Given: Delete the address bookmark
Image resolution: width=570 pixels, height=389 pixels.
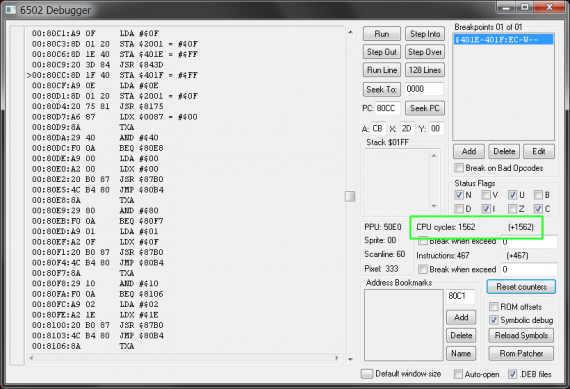Looking at the screenshot, I should [x=461, y=336].
